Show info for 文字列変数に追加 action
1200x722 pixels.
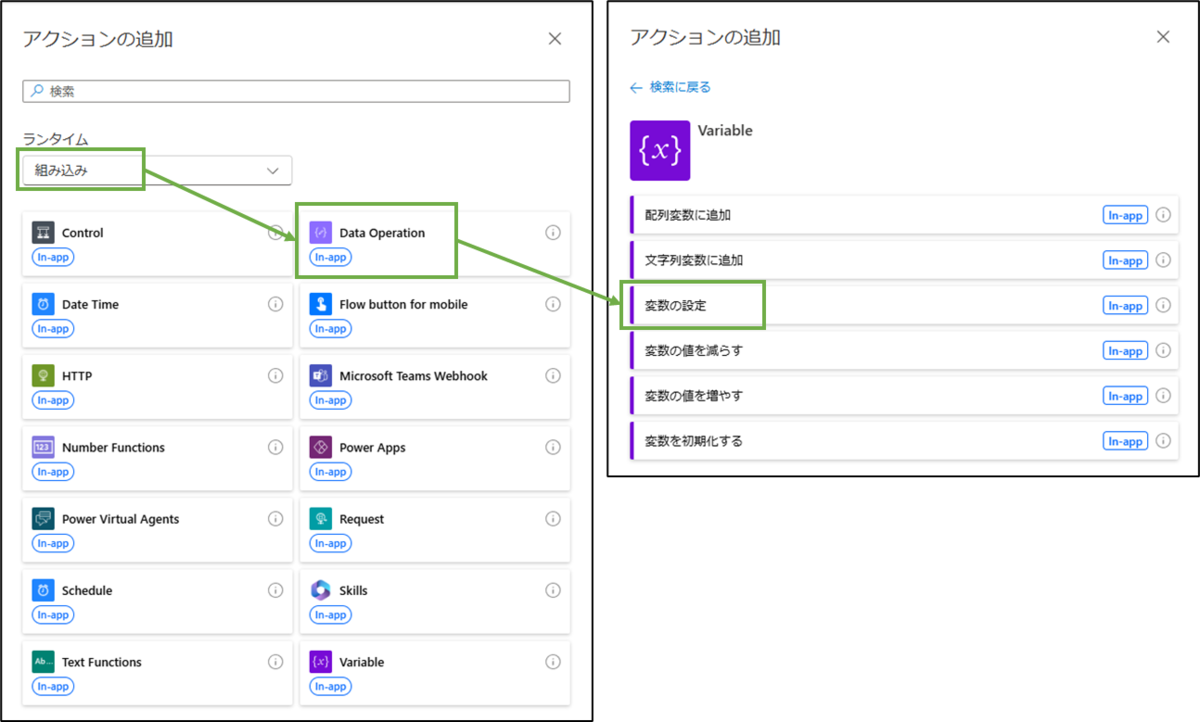click(1163, 260)
